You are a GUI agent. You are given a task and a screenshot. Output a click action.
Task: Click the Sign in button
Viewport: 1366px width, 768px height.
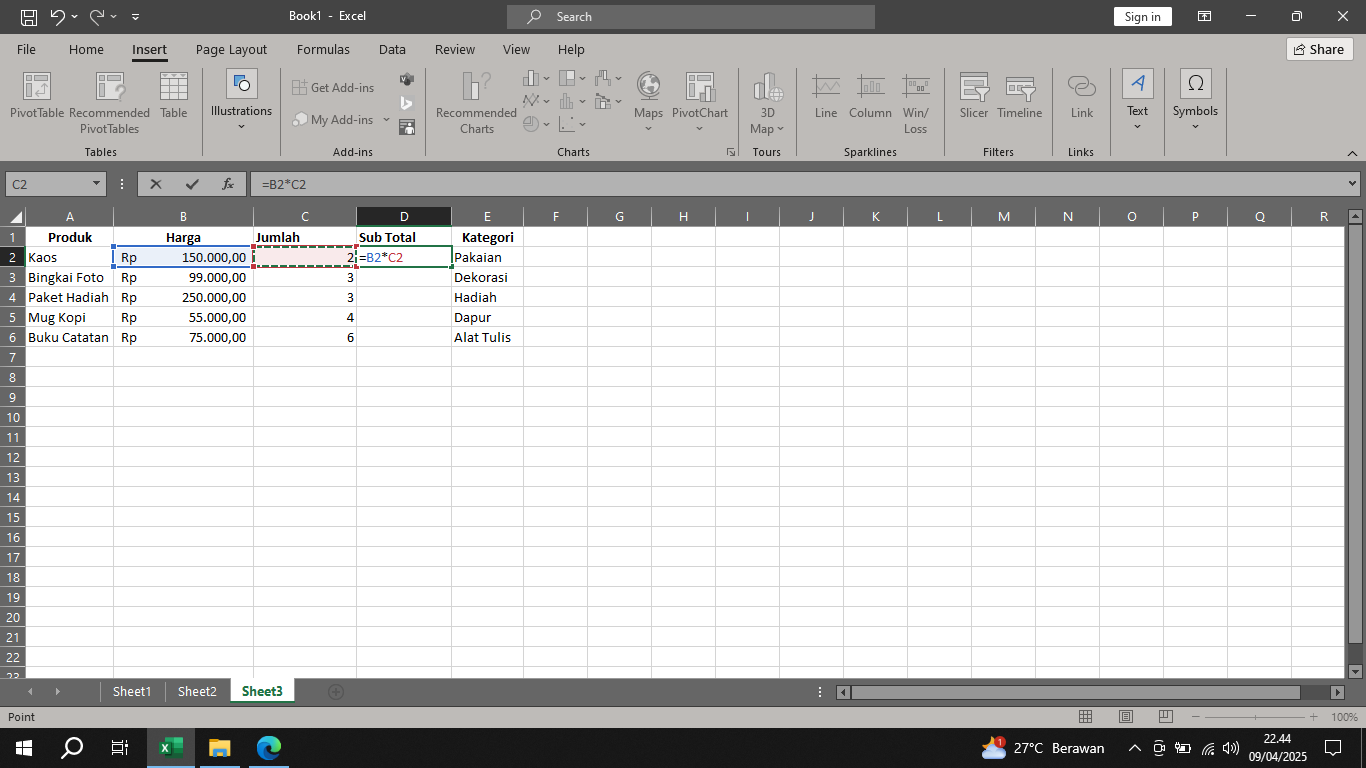(x=1142, y=16)
